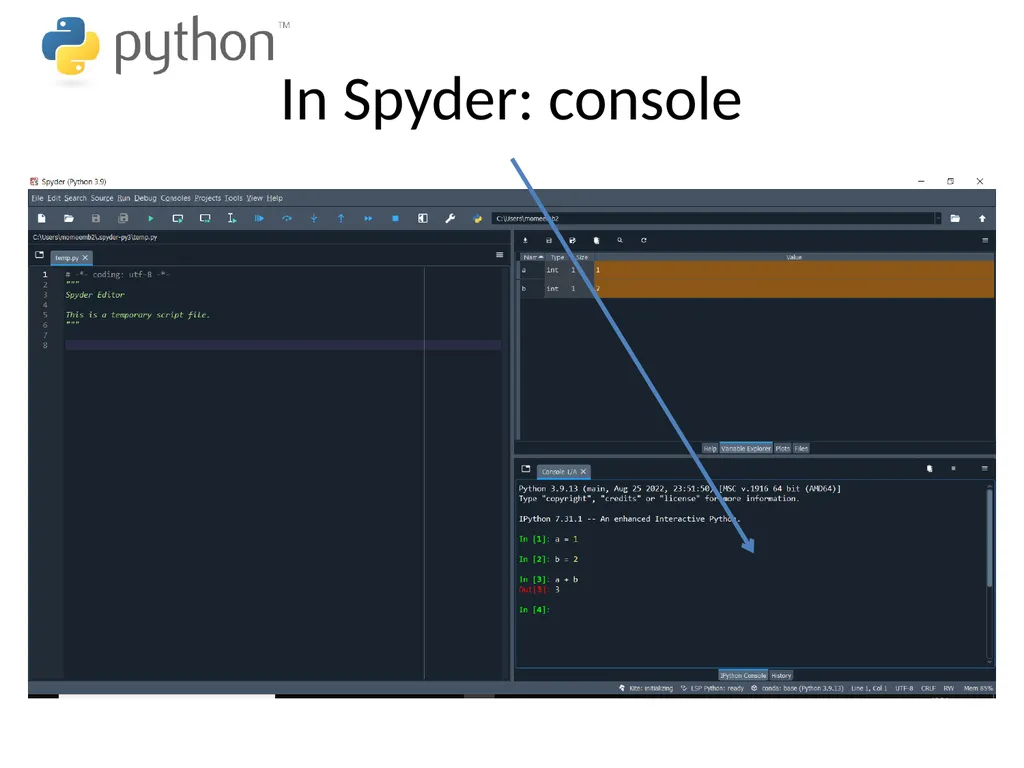
Task: Click the working directory path field
Action: (x=712, y=219)
